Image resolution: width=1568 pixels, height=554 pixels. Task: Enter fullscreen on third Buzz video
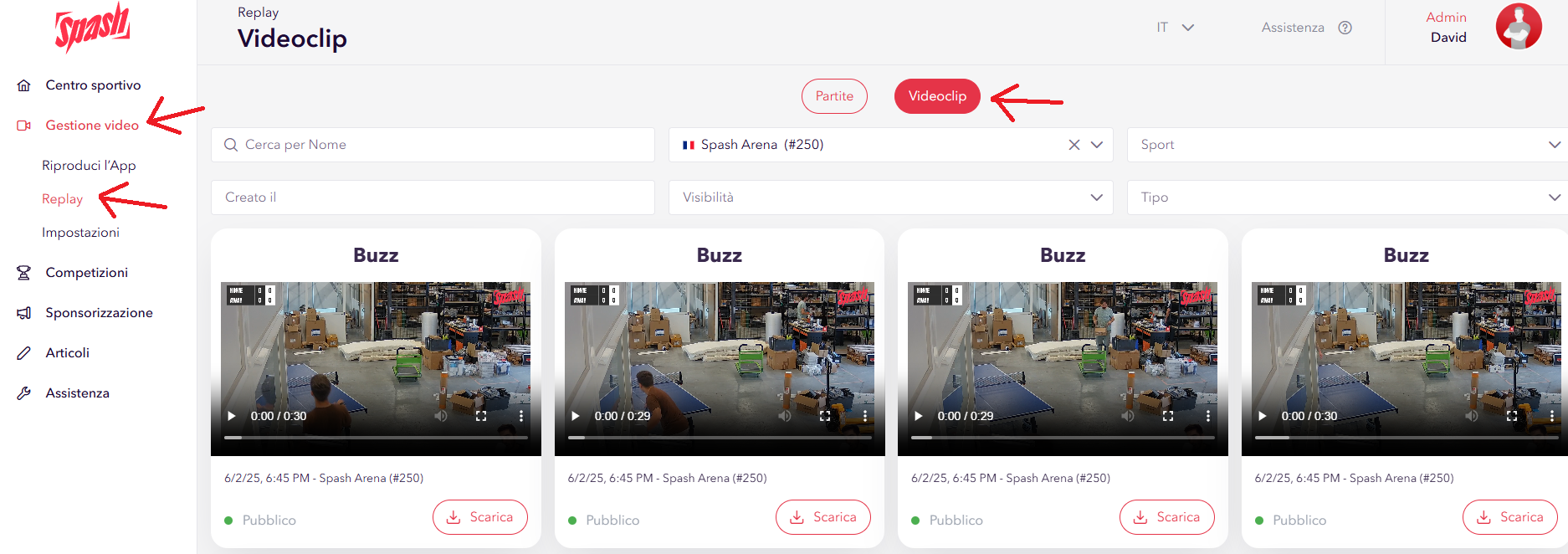[x=1168, y=416]
